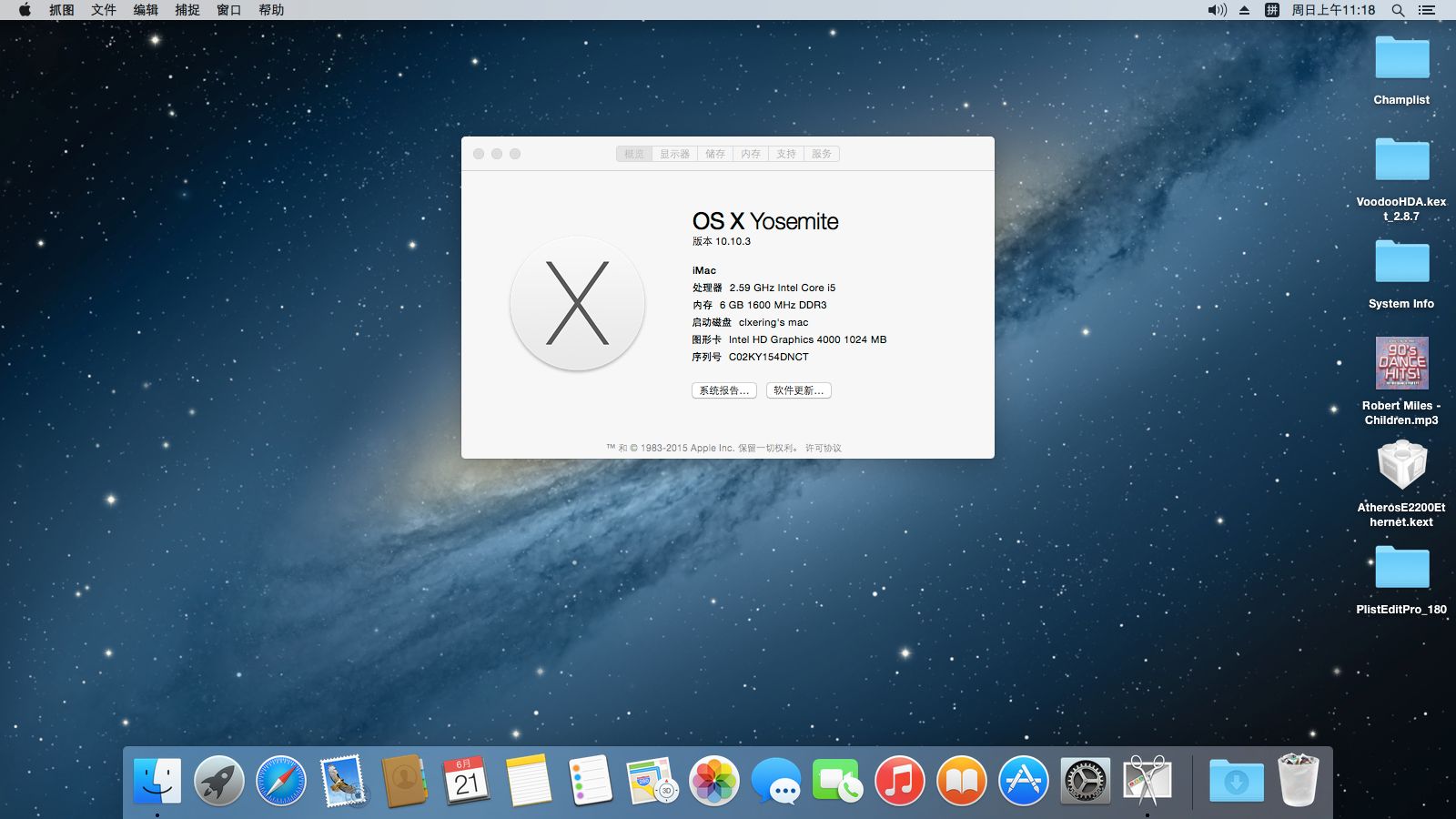Open Messages speech bubble icon
The width and height of the screenshot is (1456, 819).
[x=776, y=781]
